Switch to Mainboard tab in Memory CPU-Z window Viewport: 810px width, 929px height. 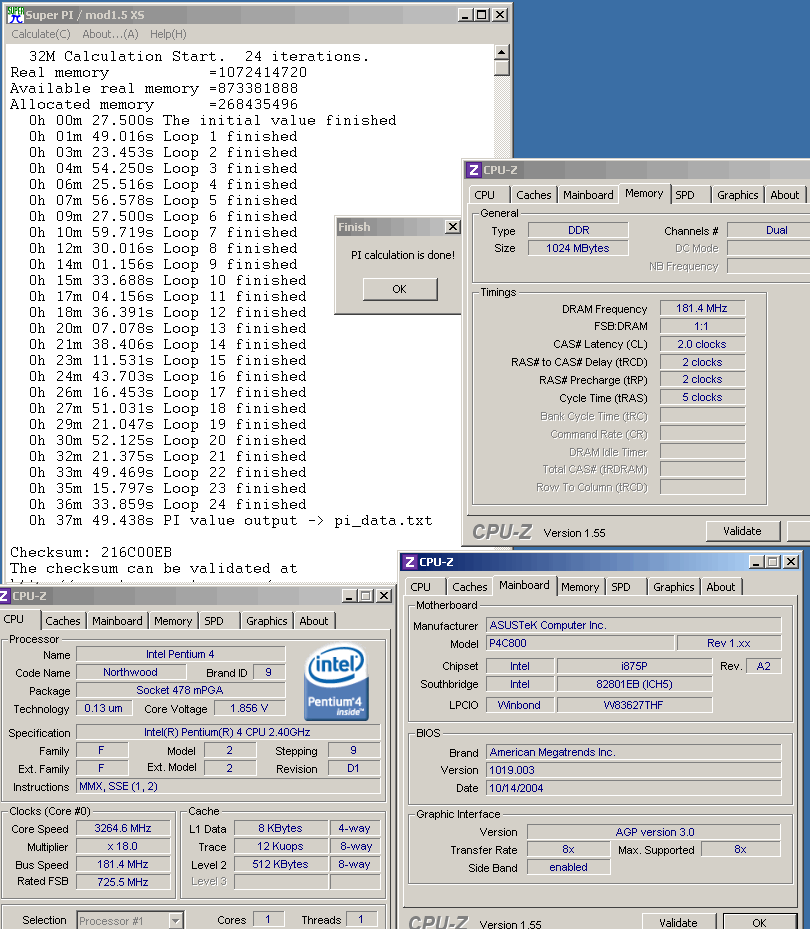pos(588,194)
